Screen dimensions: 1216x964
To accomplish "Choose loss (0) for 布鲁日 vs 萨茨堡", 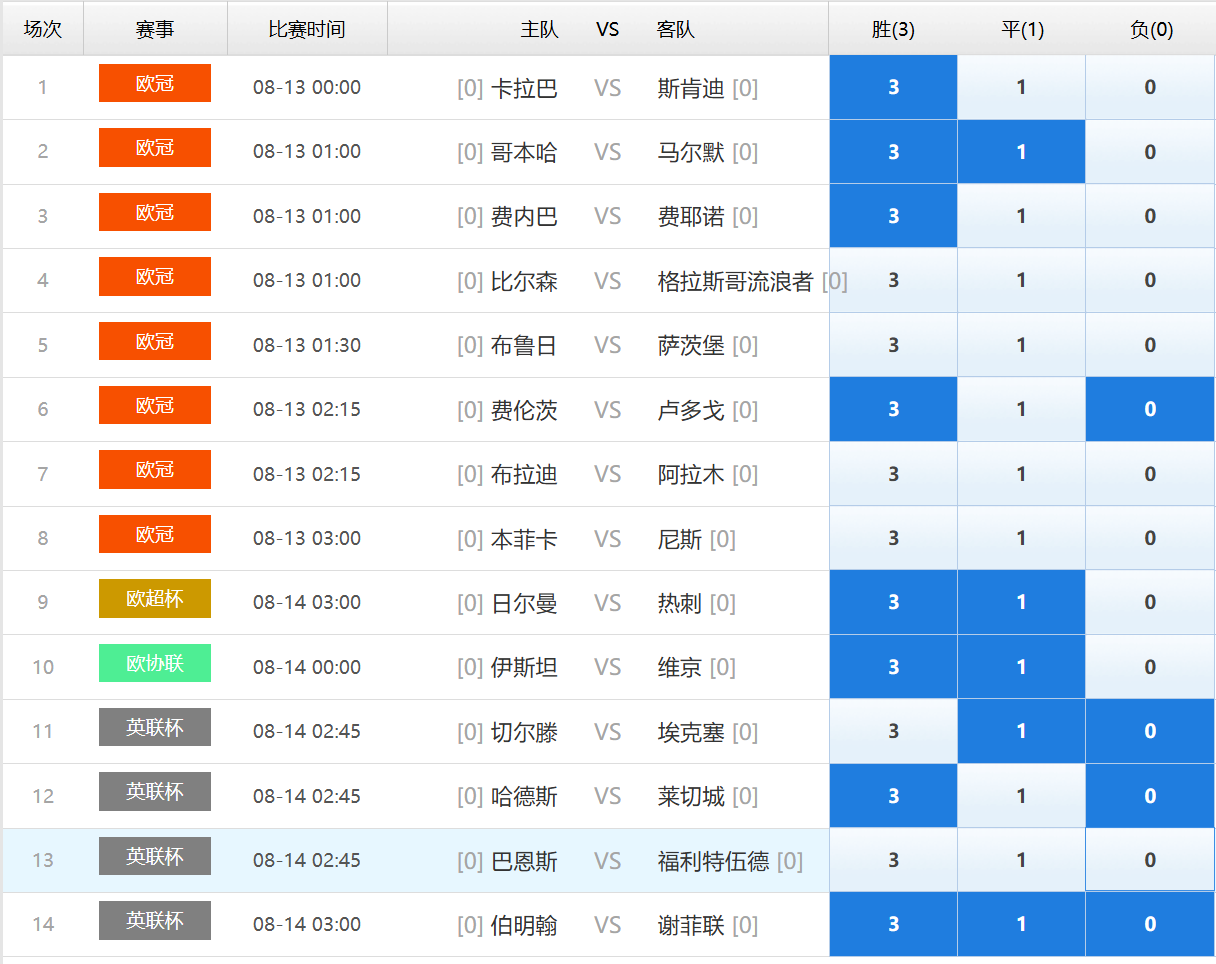I will [x=1150, y=345].
